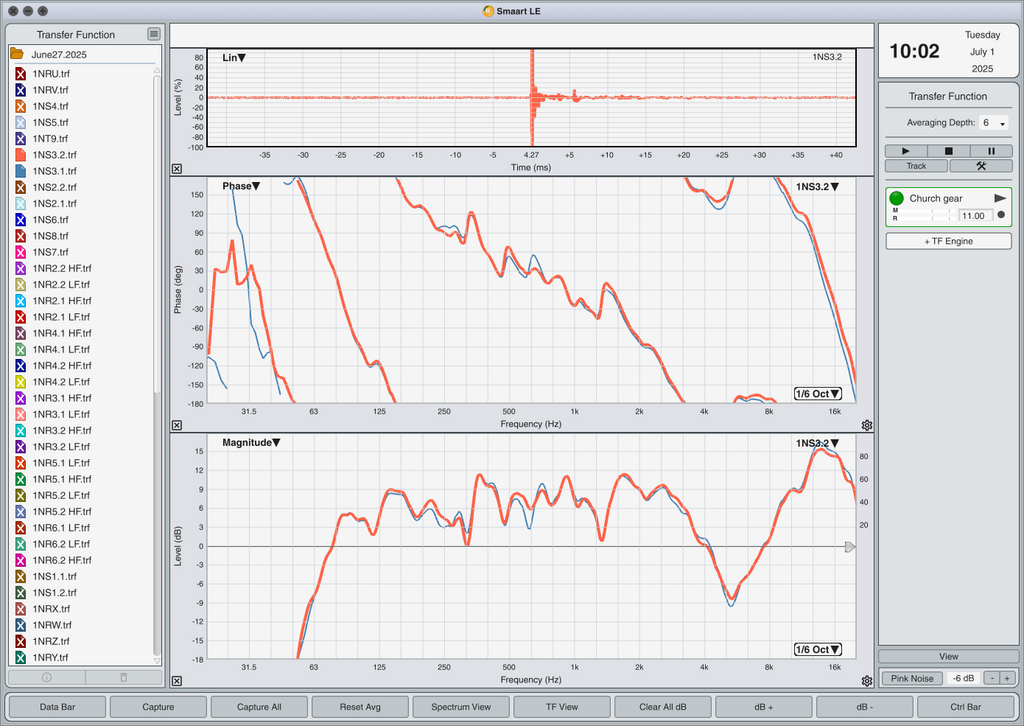Open the Phase graph type dropdown
The height and width of the screenshot is (726, 1024).
coord(241,186)
